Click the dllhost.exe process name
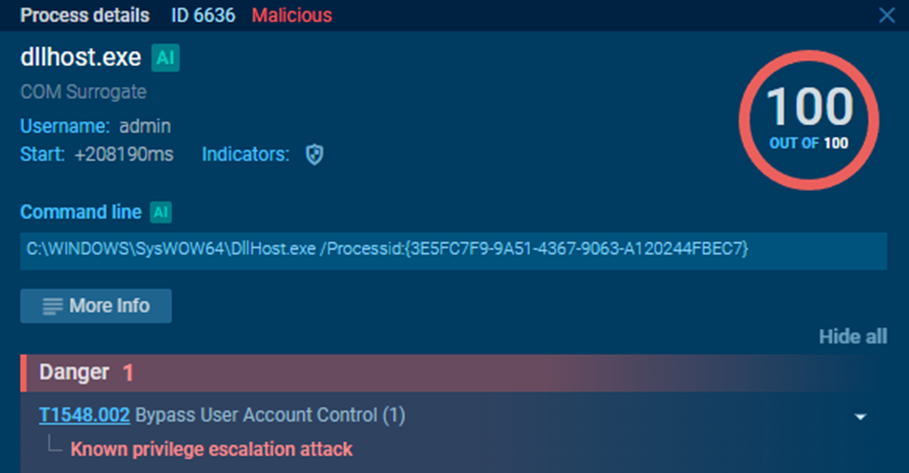Viewport: 909px width, 473px height. [x=81, y=57]
